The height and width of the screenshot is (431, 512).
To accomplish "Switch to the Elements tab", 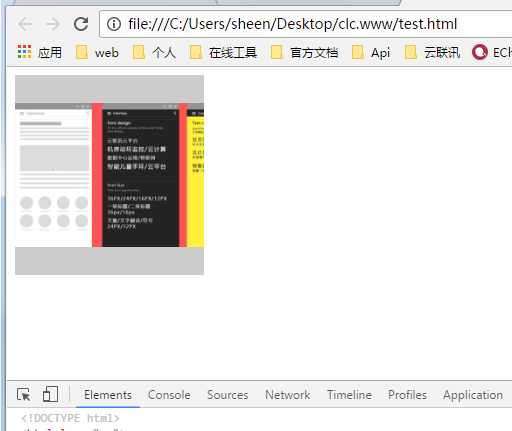I will point(108,395).
